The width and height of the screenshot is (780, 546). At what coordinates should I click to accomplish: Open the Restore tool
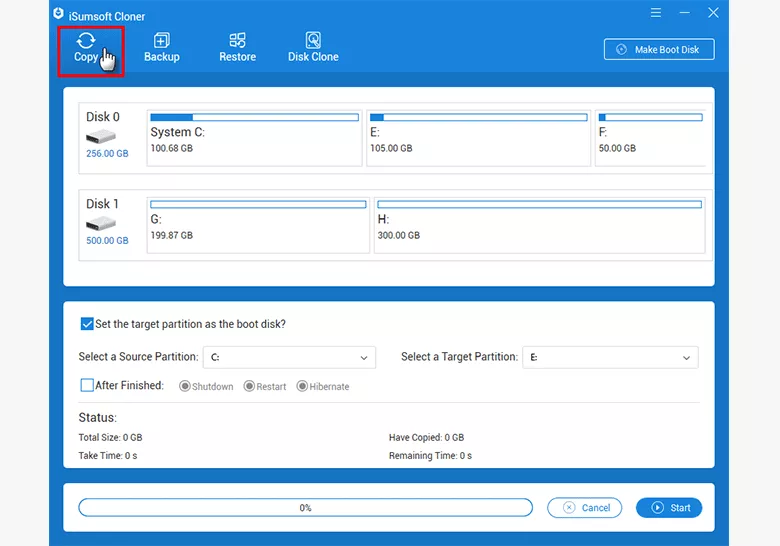tap(237, 41)
